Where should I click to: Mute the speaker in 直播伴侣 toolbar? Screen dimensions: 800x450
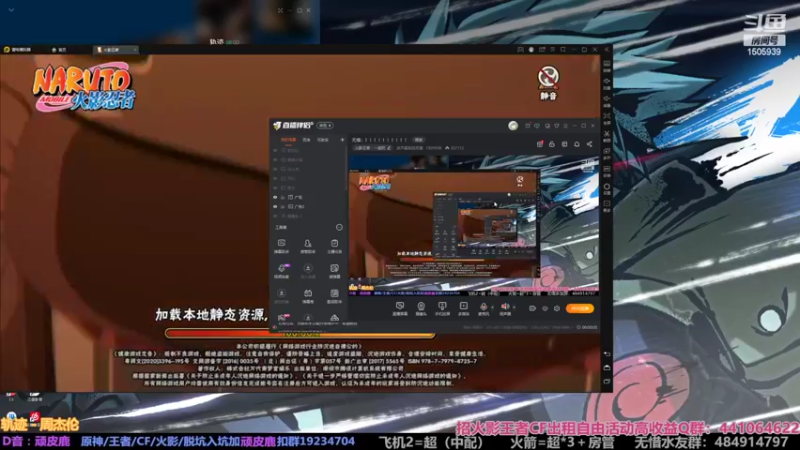click(x=505, y=308)
